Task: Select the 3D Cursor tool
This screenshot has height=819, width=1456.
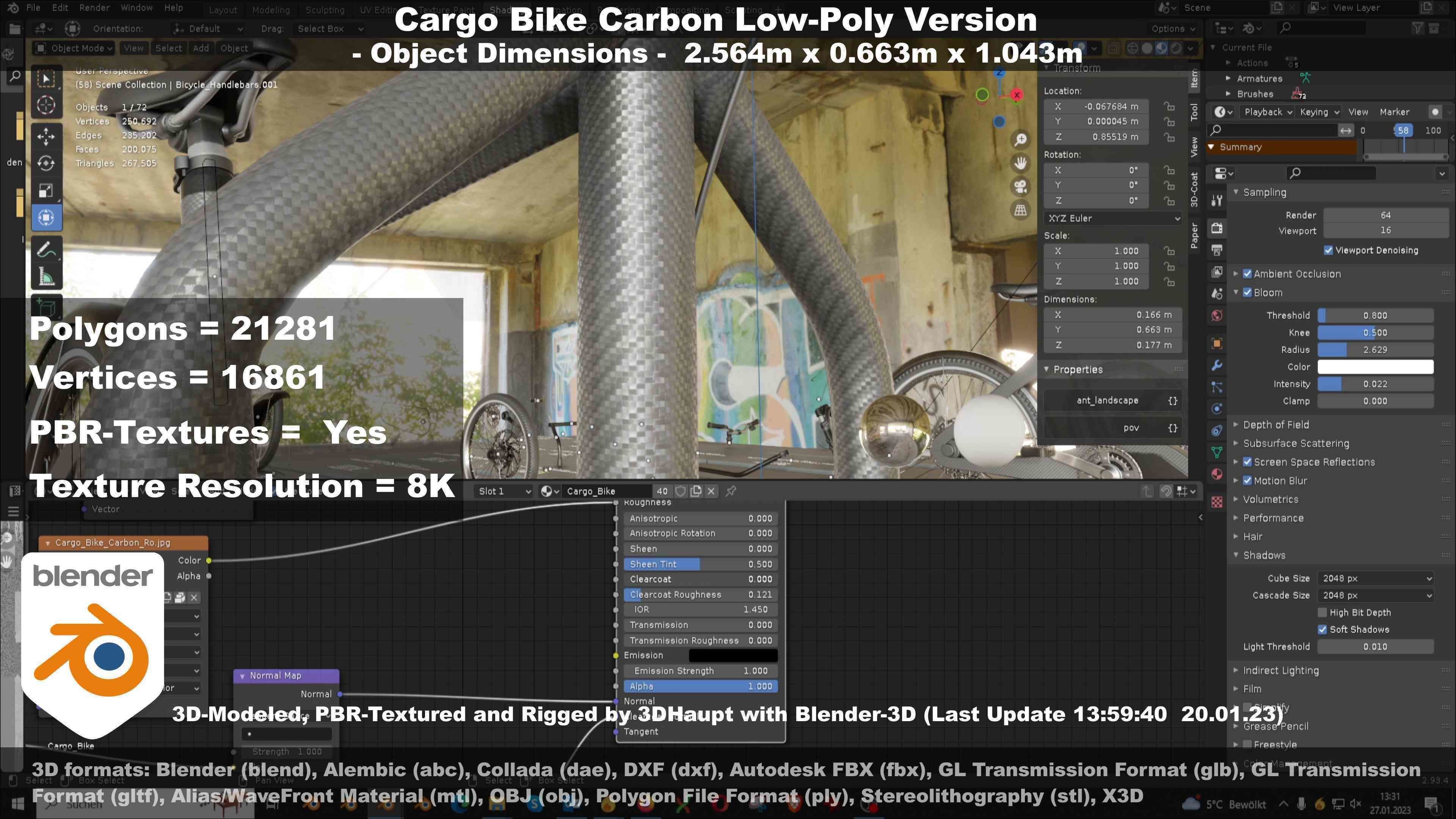Action: point(46,105)
